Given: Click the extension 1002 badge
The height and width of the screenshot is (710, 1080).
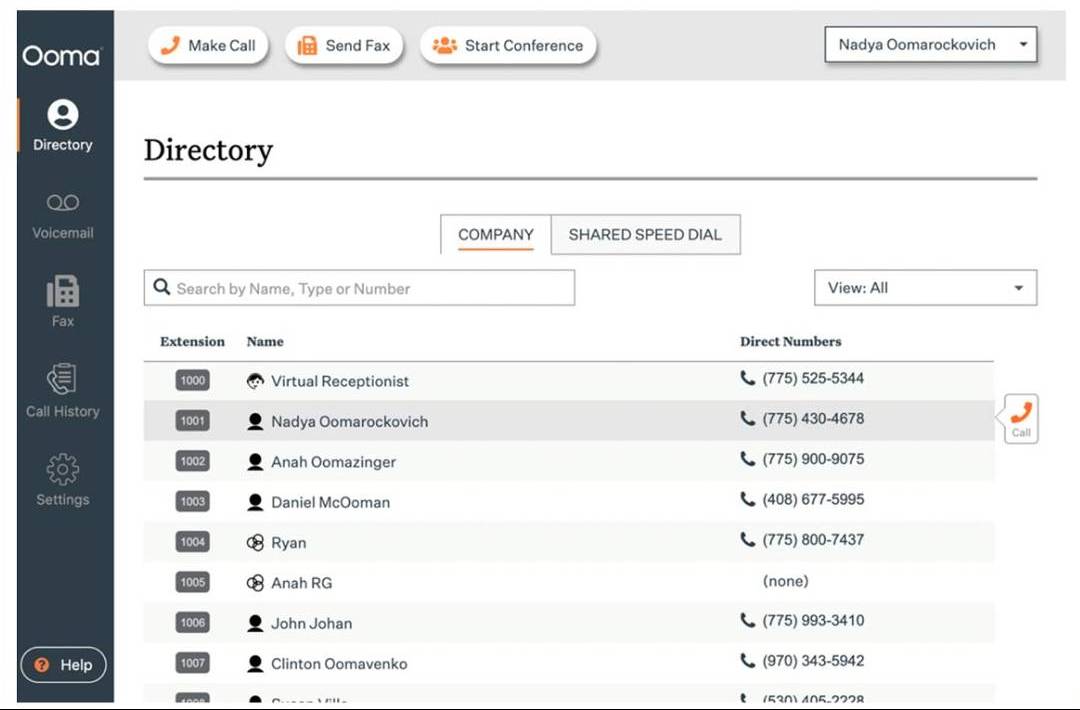Looking at the screenshot, I should (192, 461).
